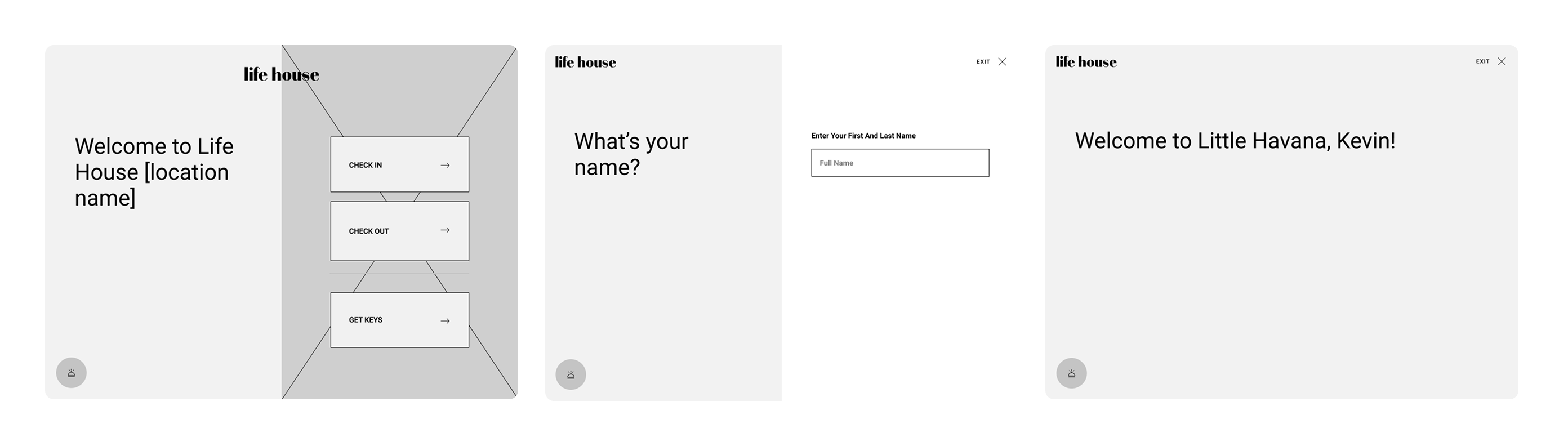Click life house logo on name screen
Viewport: 1568px width, 446px height.
click(586, 62)
